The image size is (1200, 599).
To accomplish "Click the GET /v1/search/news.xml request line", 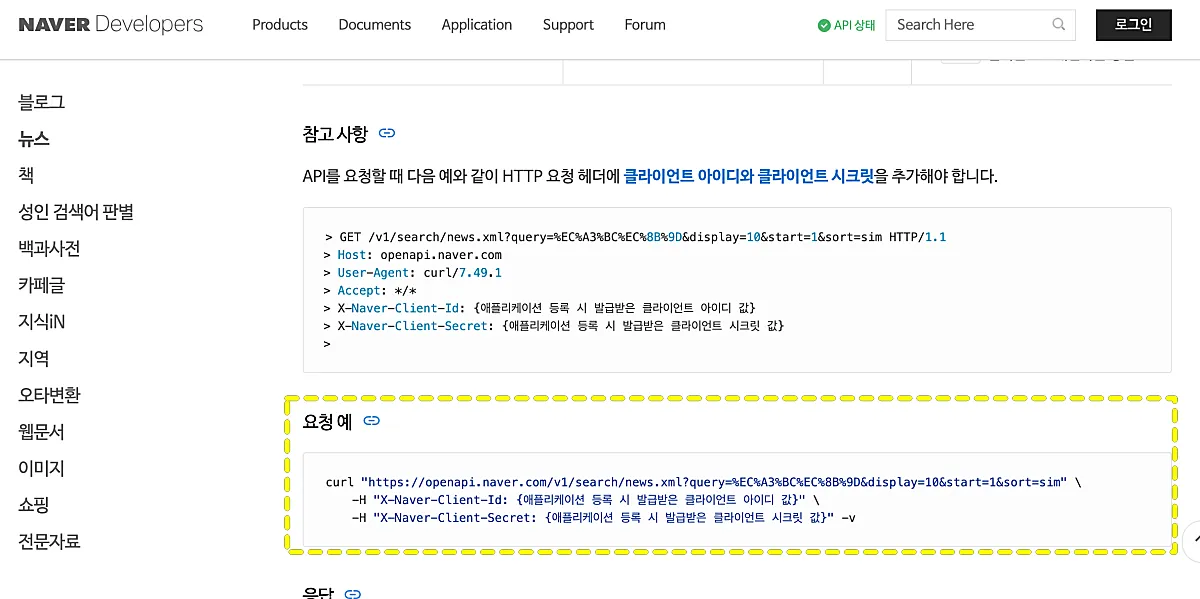I will pos(635,237).
